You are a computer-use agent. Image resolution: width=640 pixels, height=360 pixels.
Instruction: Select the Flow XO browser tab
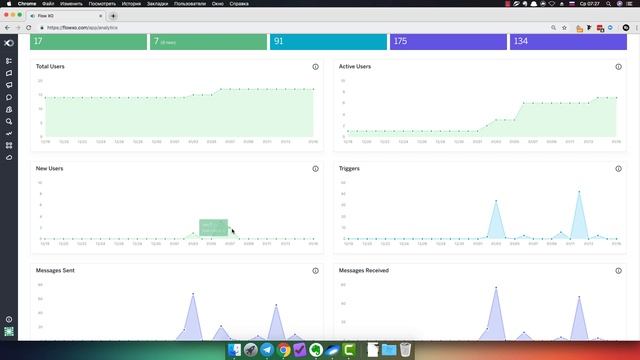click(65, 16)
